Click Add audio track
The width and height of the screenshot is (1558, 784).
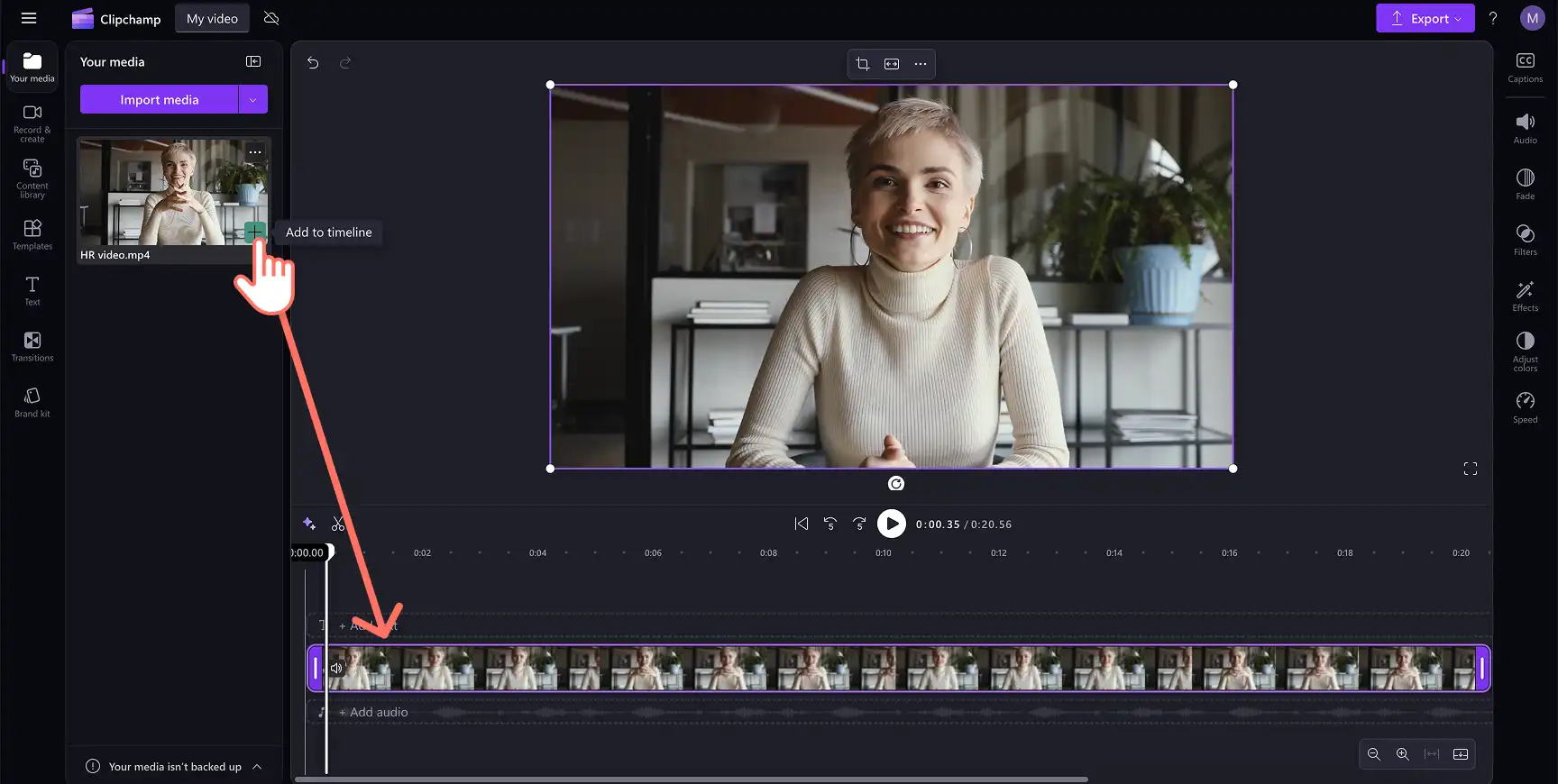coord(373,712)
